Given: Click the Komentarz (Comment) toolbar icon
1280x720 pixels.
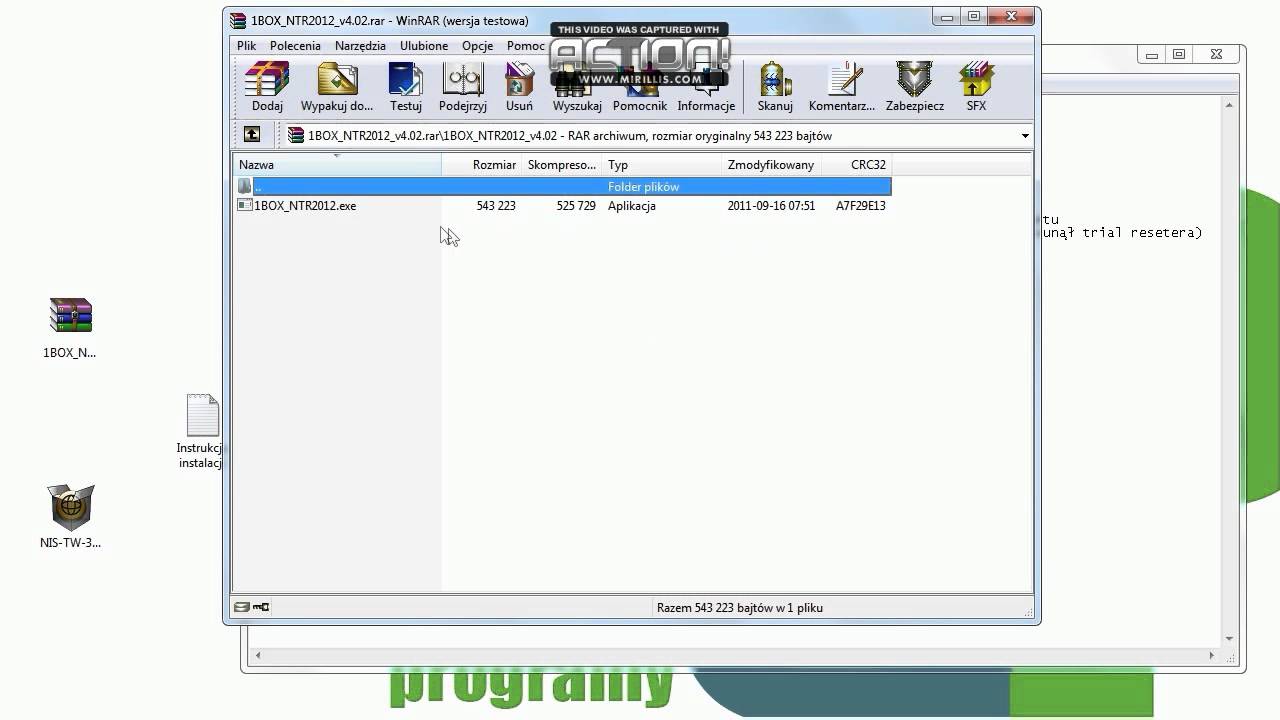Looking at the screenshot, I should [x=842, y=87].
